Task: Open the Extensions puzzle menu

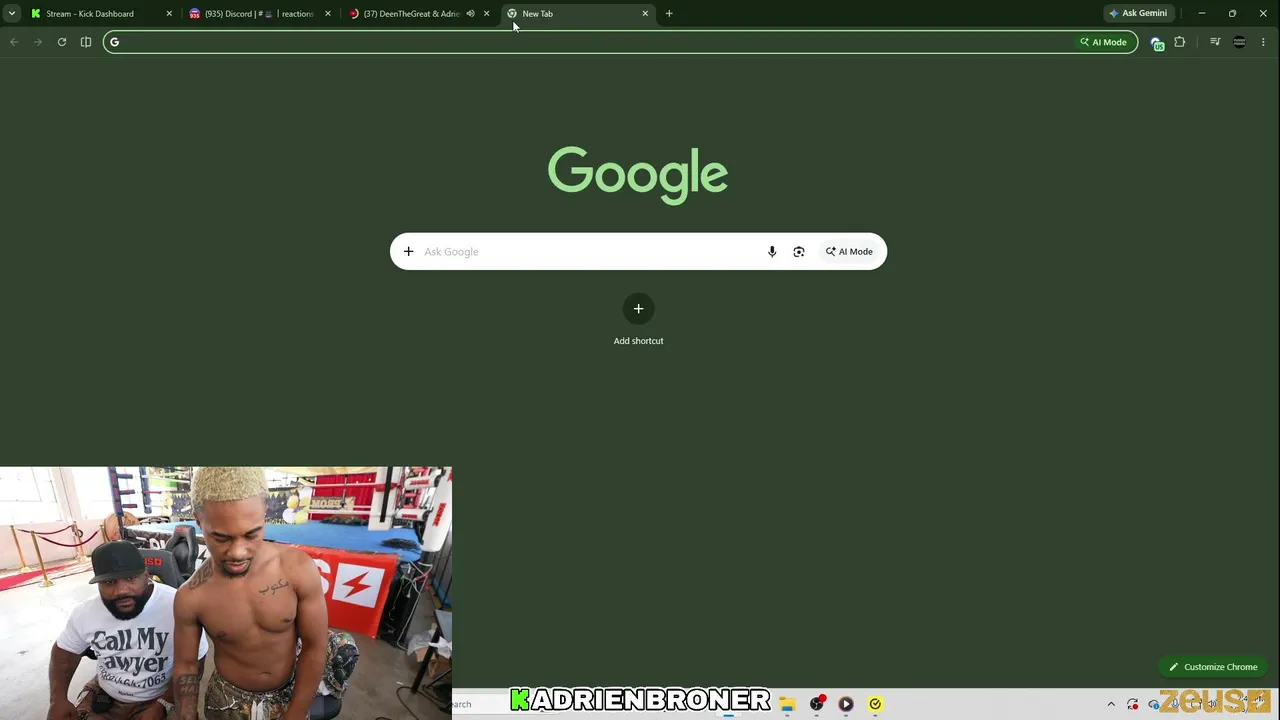Action: (x=1180, y=42)
